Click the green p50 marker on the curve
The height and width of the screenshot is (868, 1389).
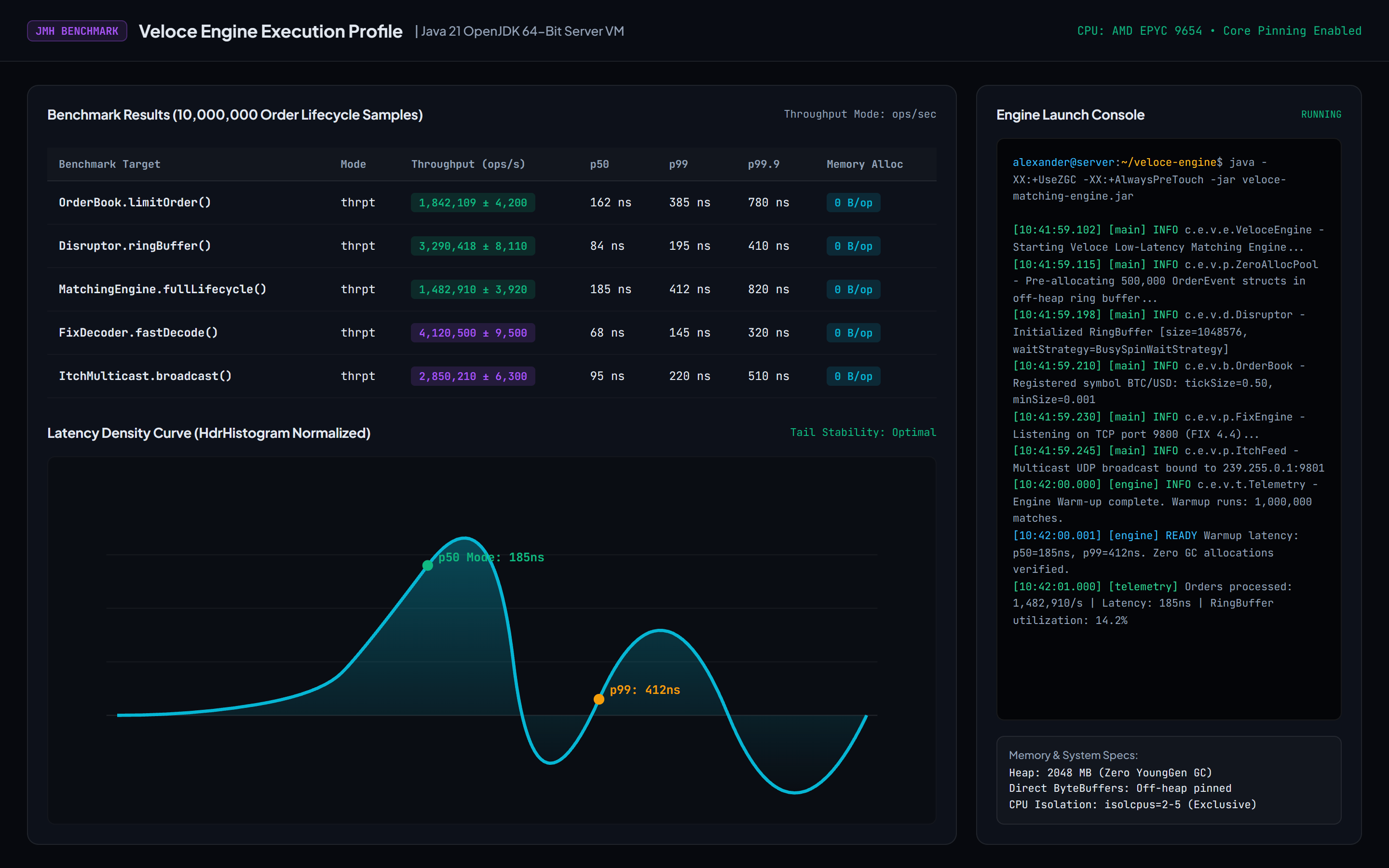[428, 566]
